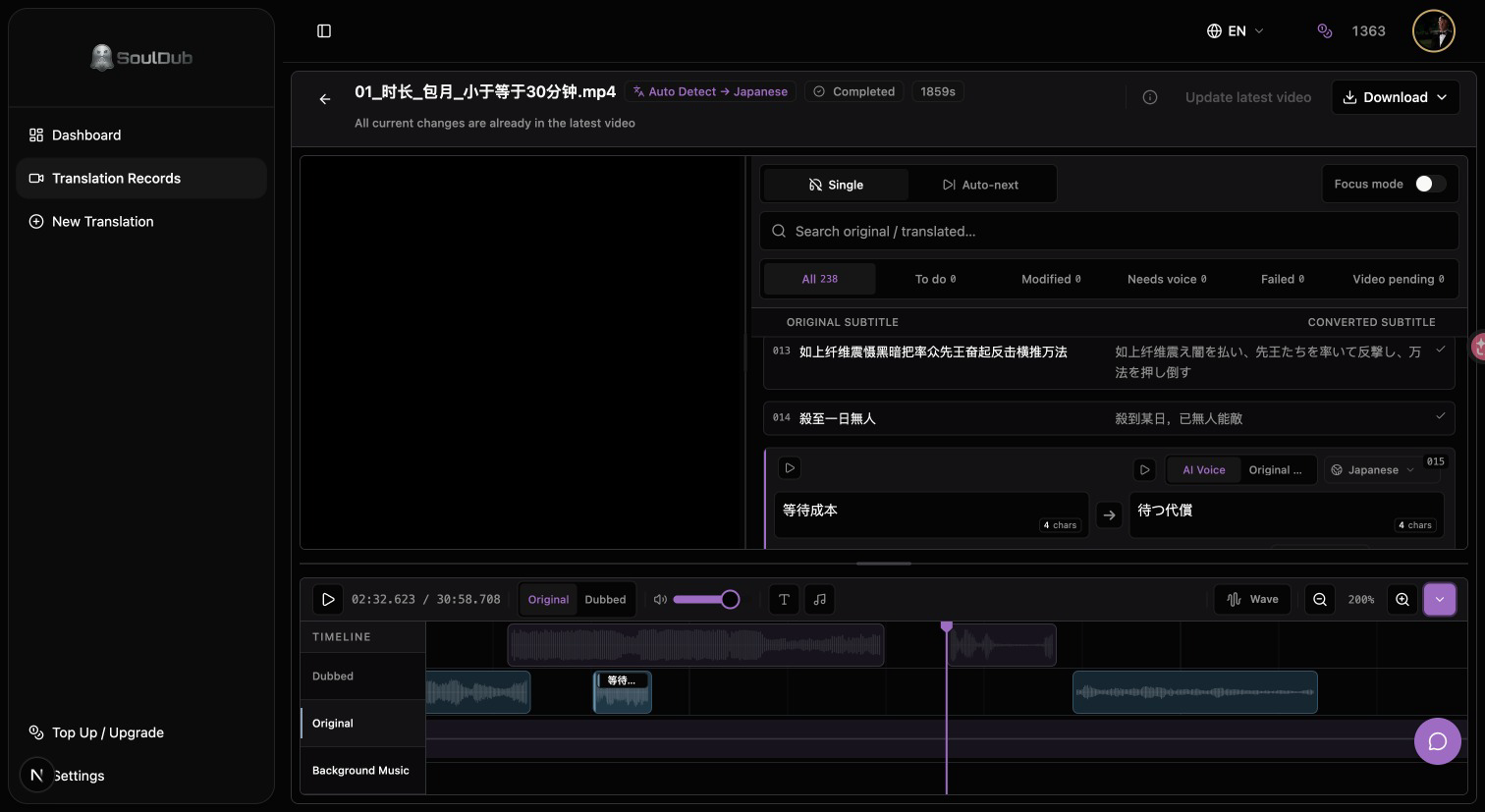Zoom out the timeline

[x=1320, y=599]
